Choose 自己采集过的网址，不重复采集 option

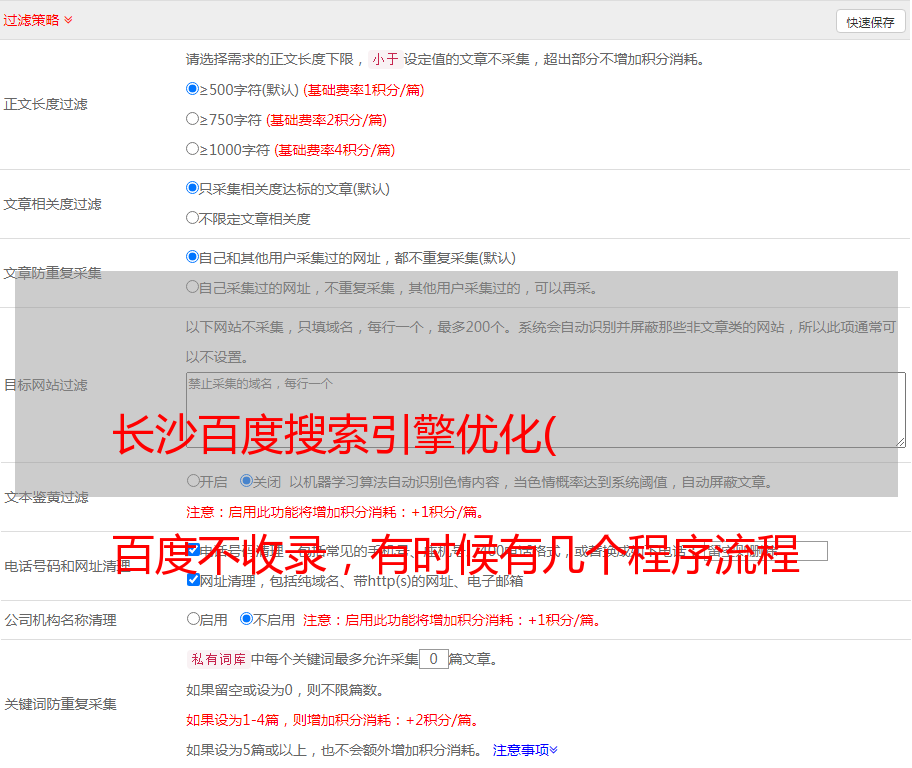click(x=193, y=286)
